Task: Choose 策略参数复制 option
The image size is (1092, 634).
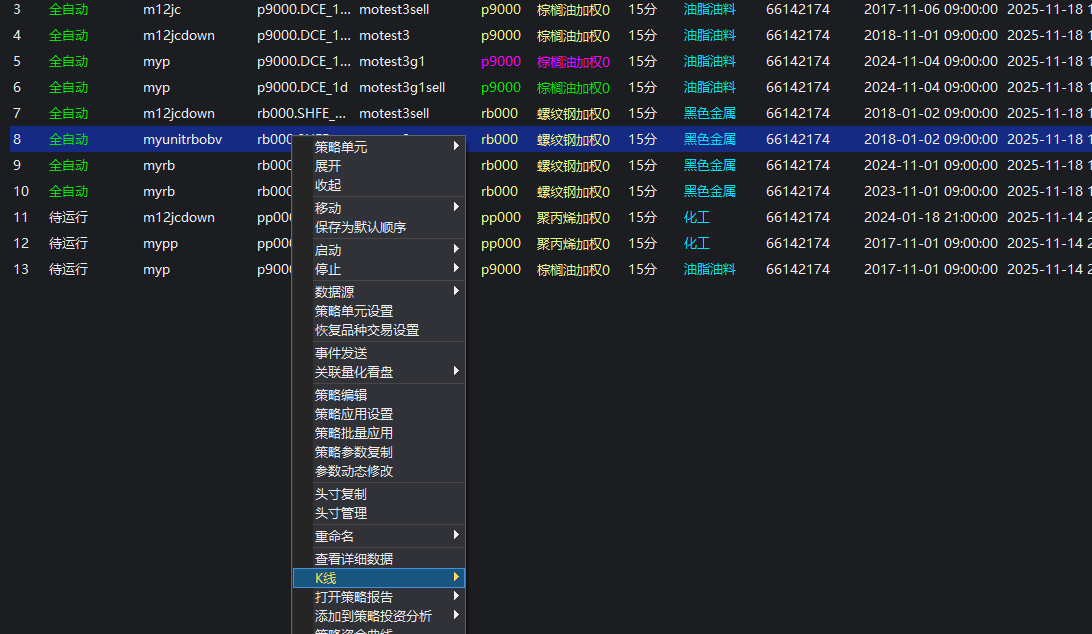Action: 354,452
